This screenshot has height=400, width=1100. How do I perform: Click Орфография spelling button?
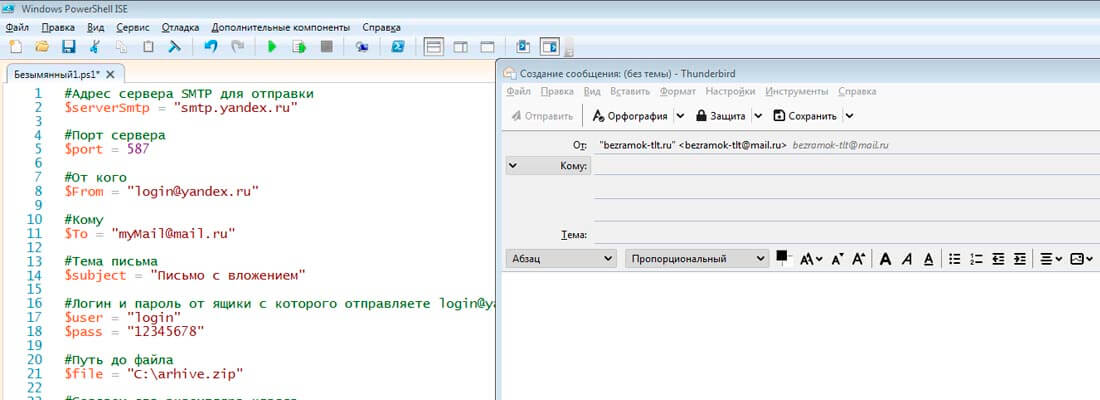click(x=629, y=116)
